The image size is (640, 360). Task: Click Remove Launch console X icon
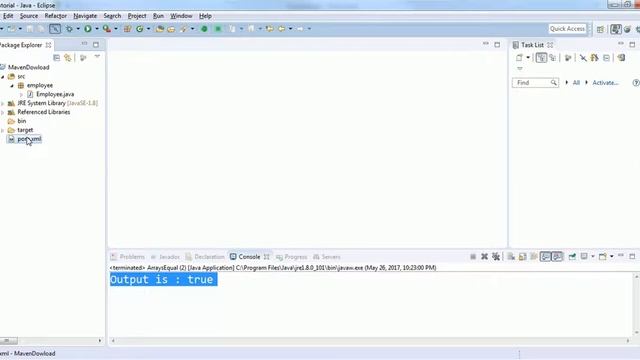point(484,256)
